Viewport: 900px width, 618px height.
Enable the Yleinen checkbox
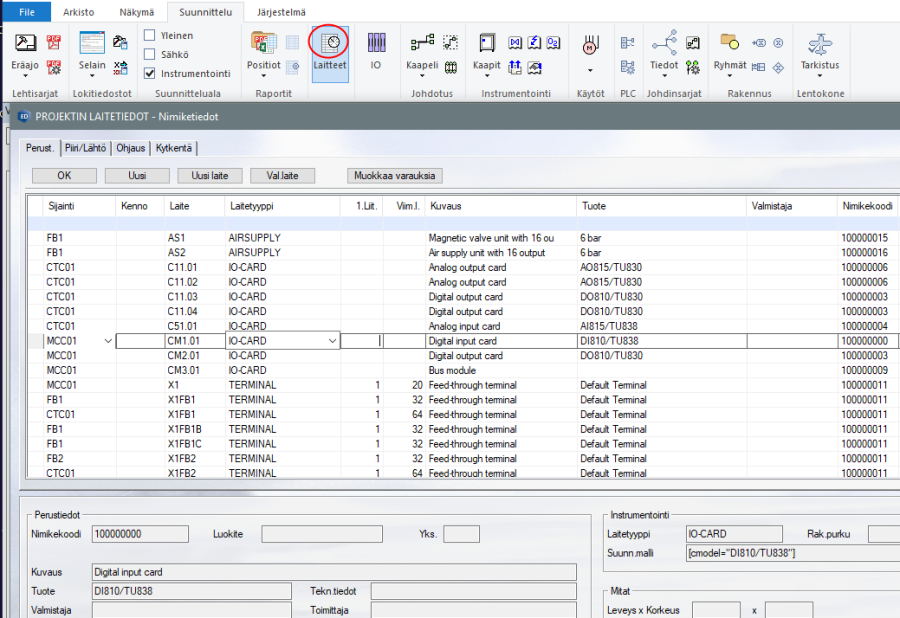[x=150, y=35]
